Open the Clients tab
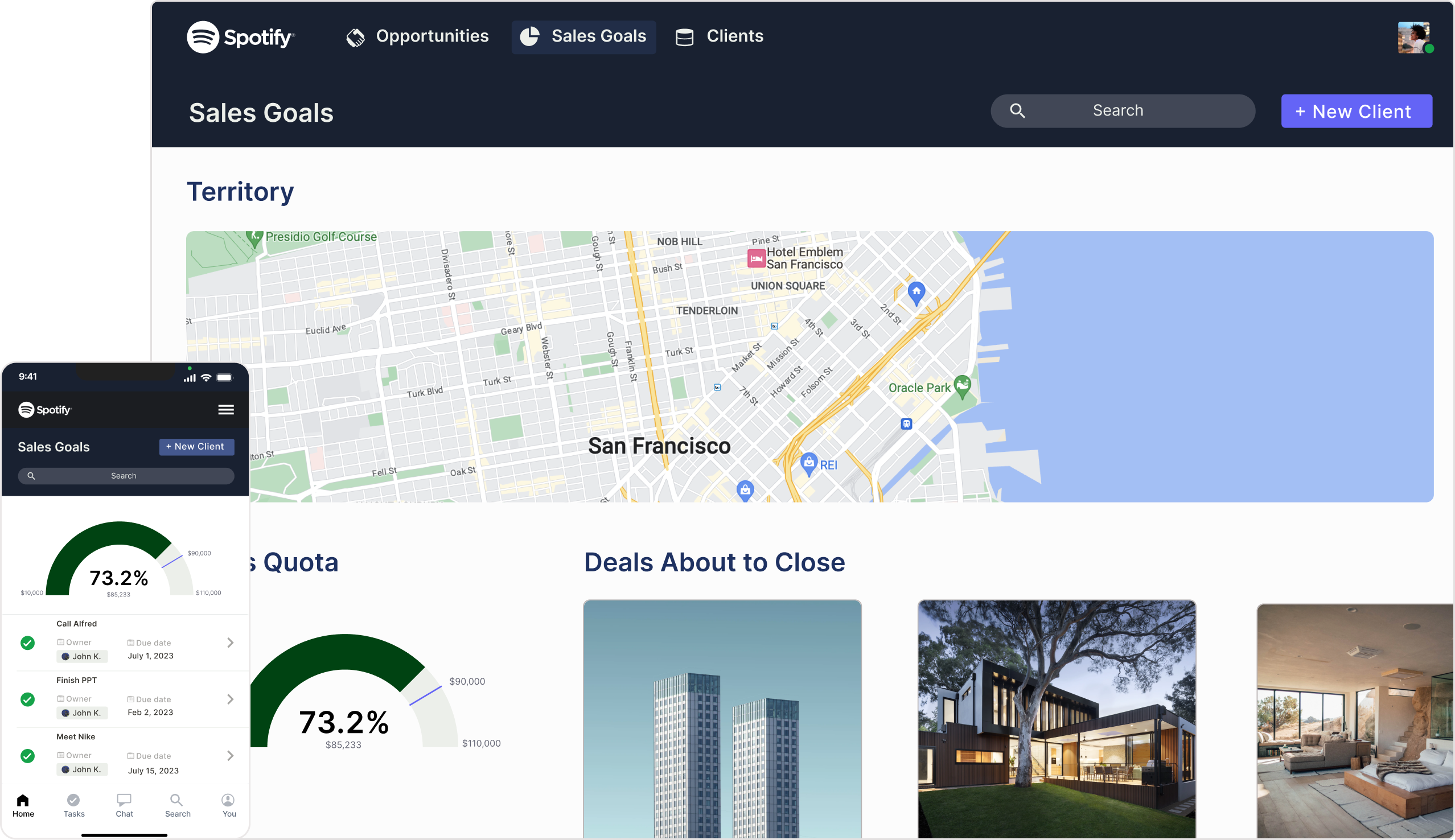Viewport: 1455px width, 840px height. click(x=720, y=37)
